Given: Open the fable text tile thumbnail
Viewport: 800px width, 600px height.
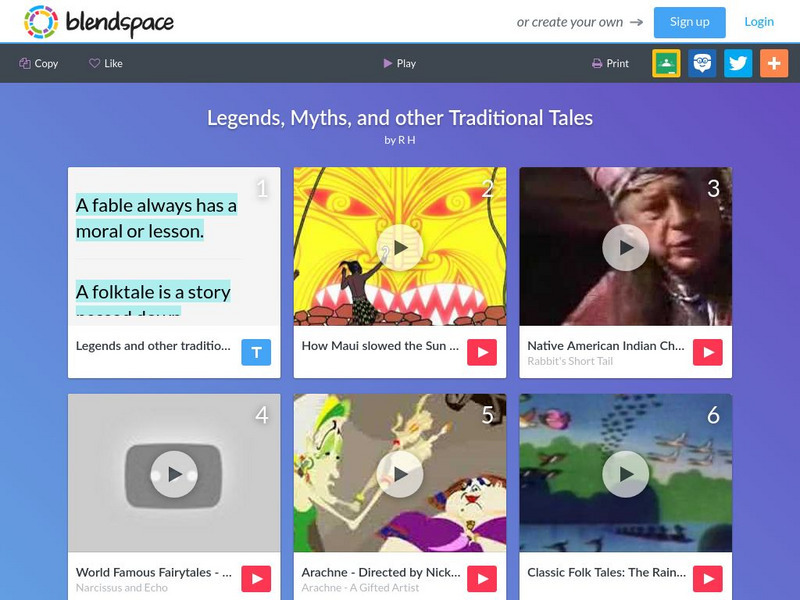Looking at the screenshot, I should click(174, 246).
